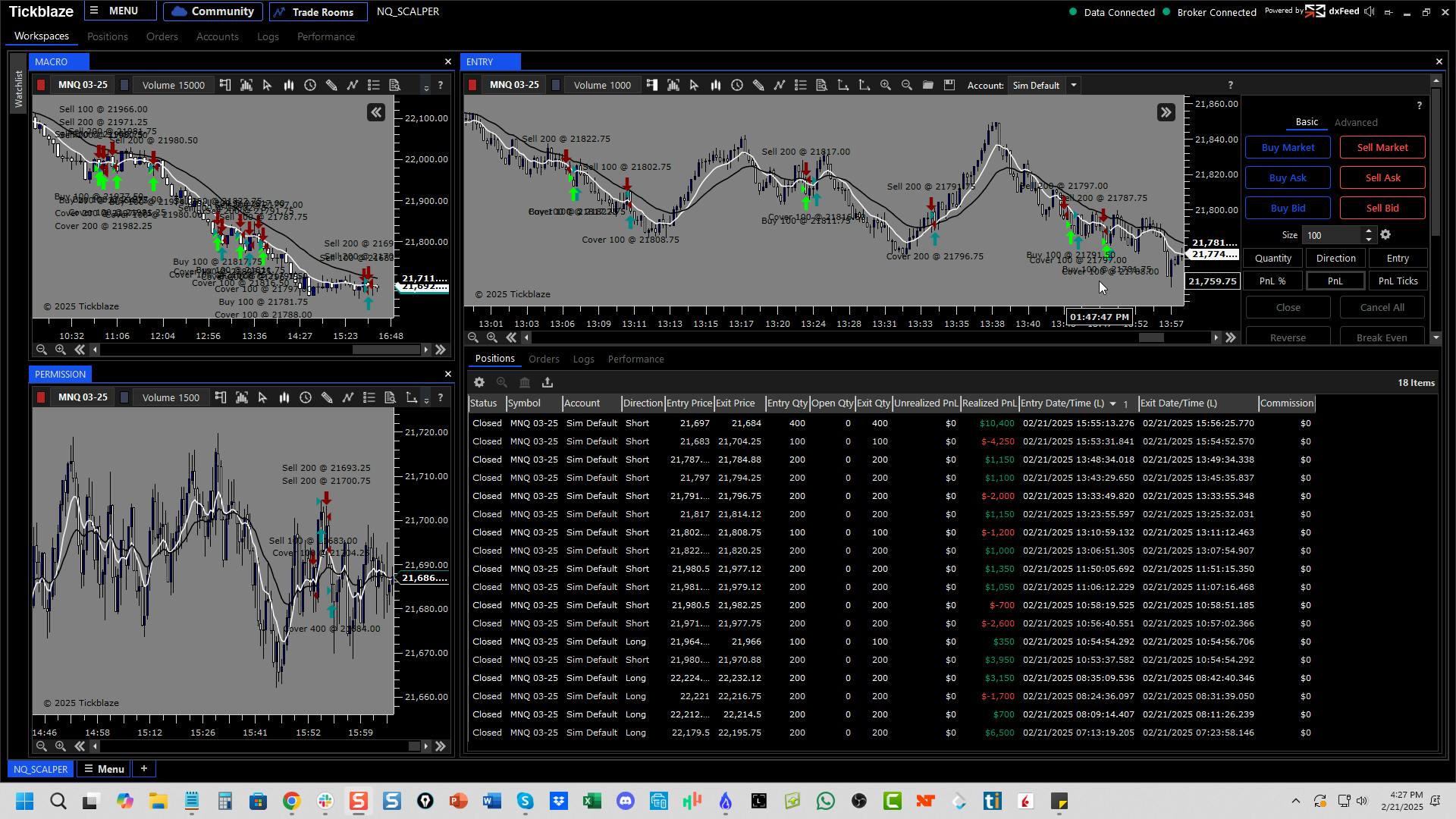Open the indicators icon in PERMISSION chart toolbar
This screenshot has width=1456, height=819.
[x=347, y=398]
